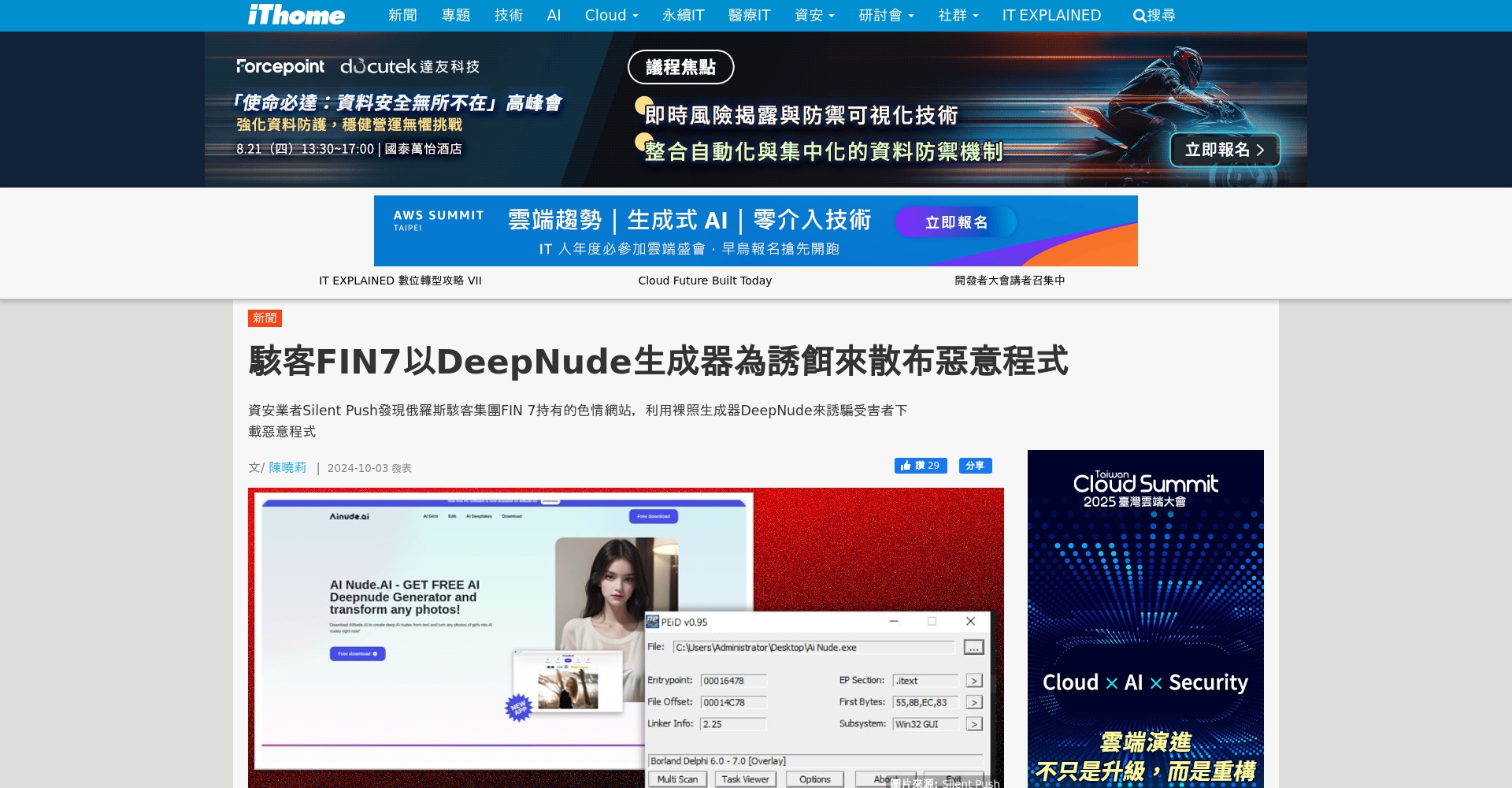Screen dimensions: 1512x788
Task: Open the 醫療IT menu item
Action: [x=749, y=15]
